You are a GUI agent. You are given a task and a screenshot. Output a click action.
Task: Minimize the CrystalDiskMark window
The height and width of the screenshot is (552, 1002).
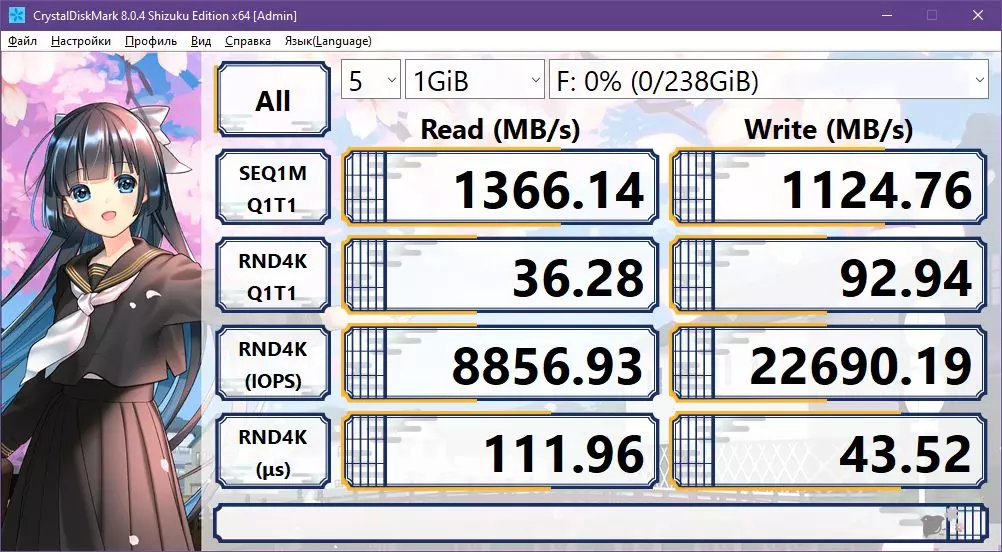886,15
